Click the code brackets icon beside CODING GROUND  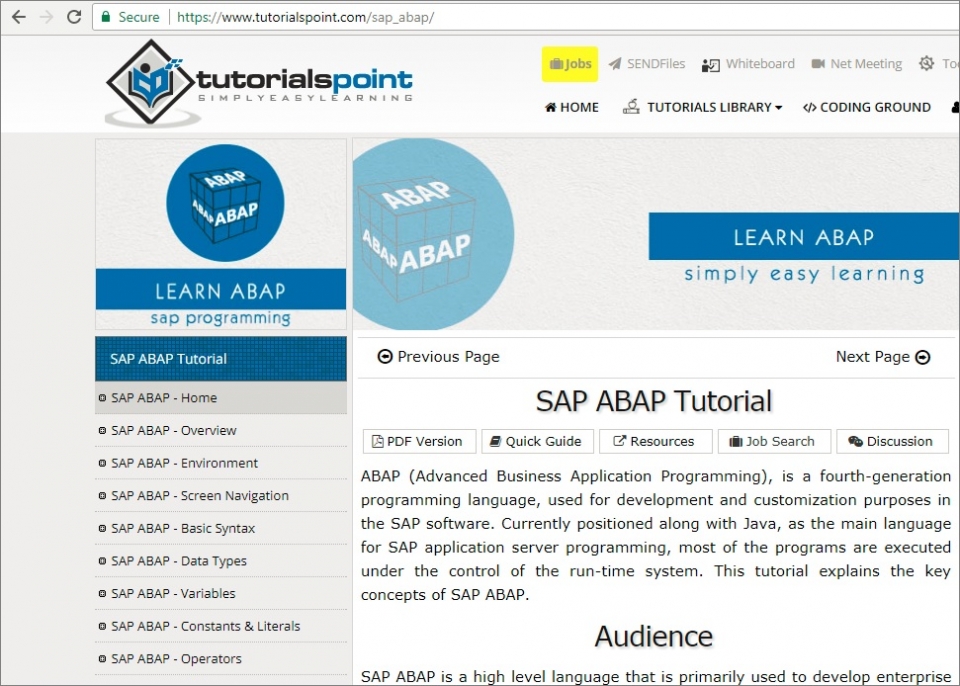point(809,108)
